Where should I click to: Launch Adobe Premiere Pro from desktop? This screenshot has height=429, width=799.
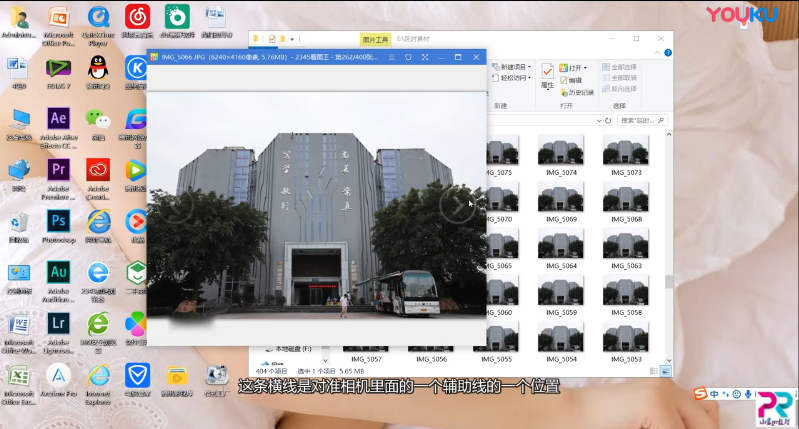click(58, 170)
